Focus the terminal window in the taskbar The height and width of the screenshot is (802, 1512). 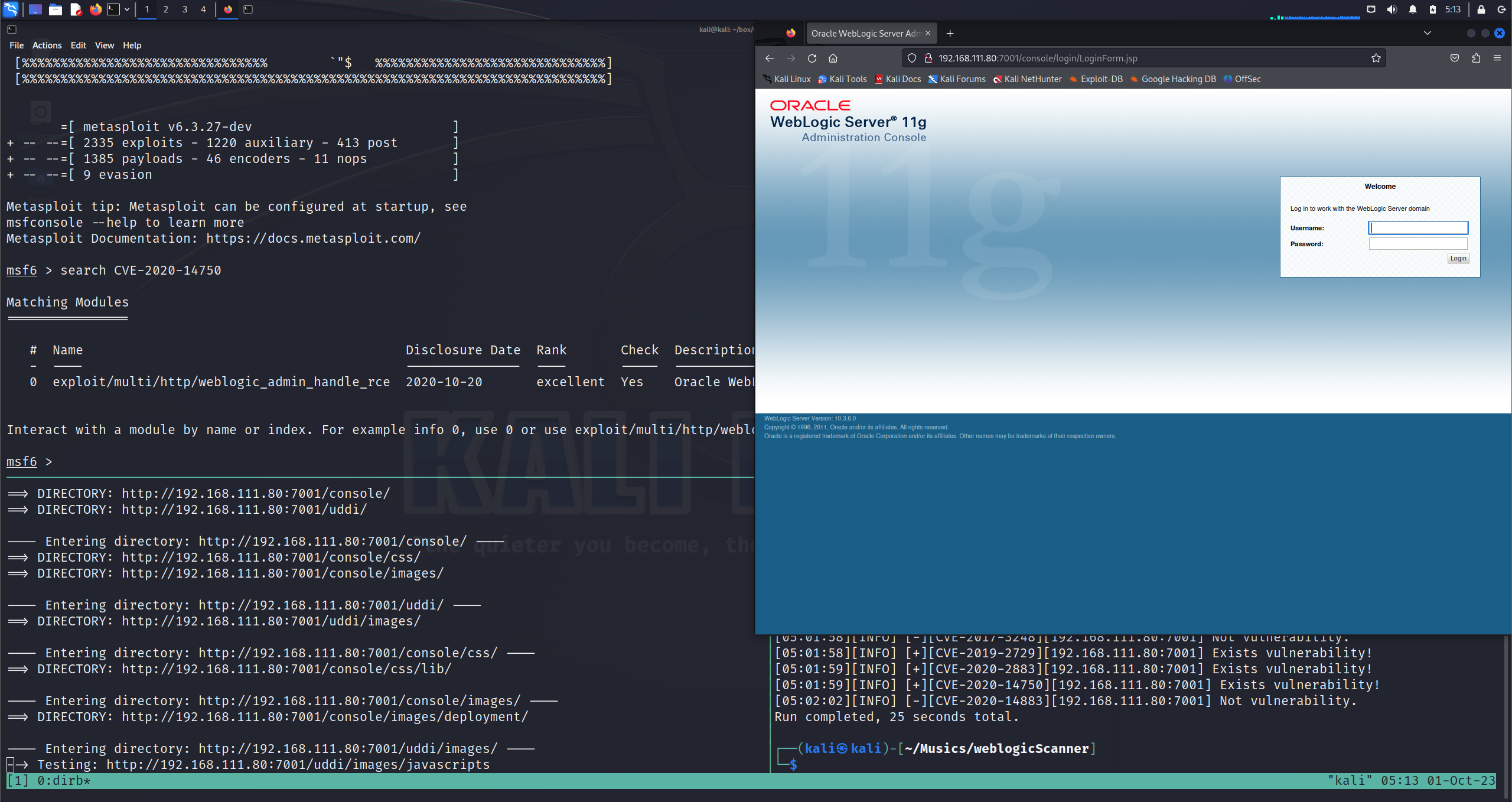pos(248,9)
